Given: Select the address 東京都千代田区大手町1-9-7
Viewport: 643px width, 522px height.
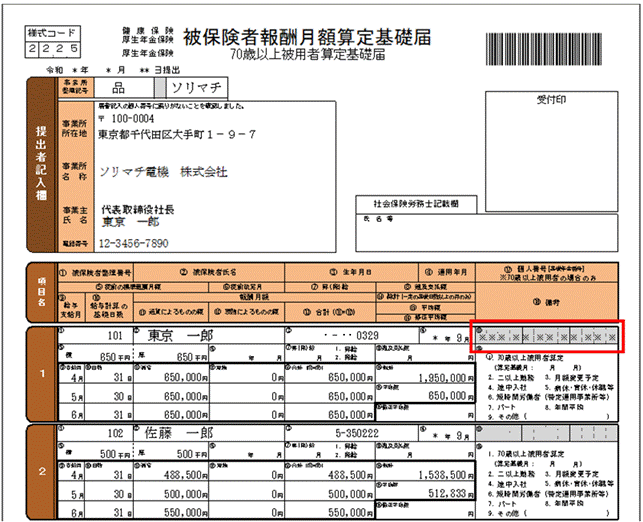Looking at the screenshot, I should 177,134.
